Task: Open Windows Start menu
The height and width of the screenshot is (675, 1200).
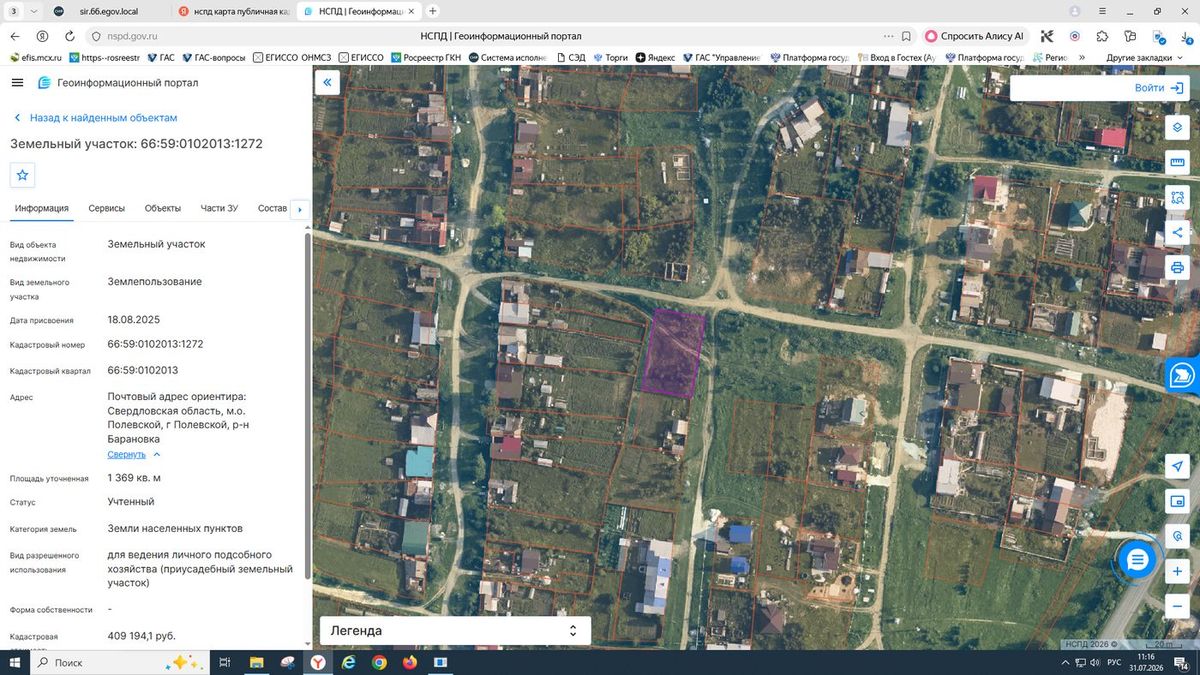Action: pyautogui.click(x=15, y=662)
